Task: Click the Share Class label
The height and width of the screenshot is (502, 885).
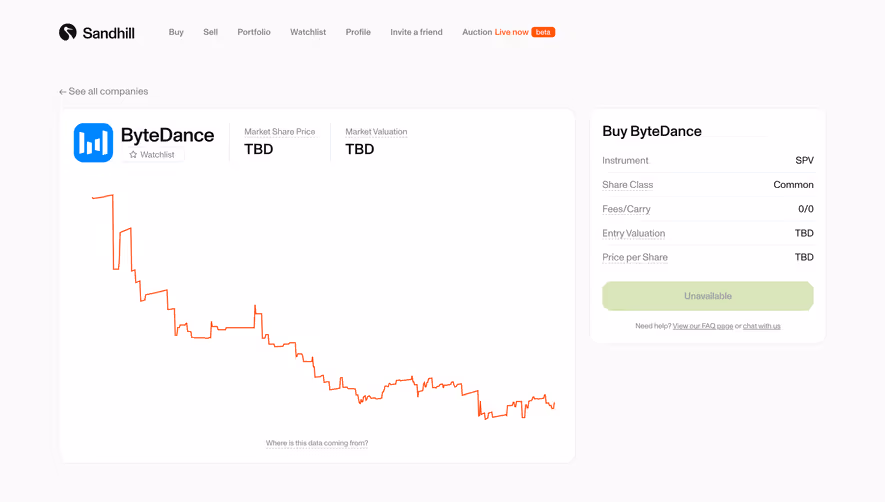Action: tap(628, 185)
